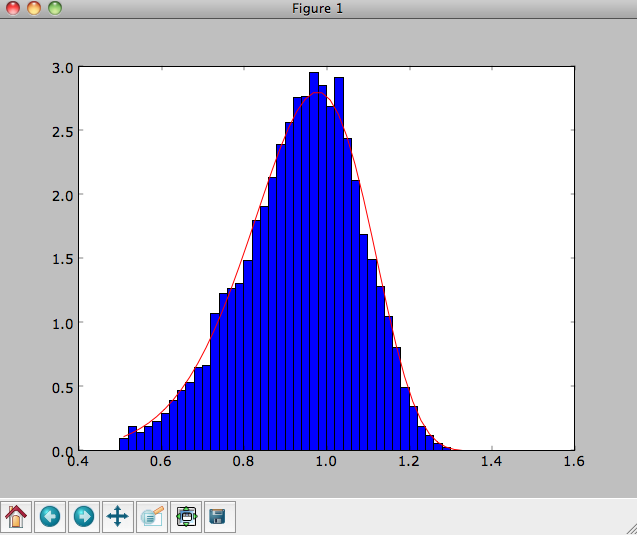Image resolution: width=637 pixels, height=535 pixels.
Task: Click the y-axis label 1.5
Action: click(63, 259)
